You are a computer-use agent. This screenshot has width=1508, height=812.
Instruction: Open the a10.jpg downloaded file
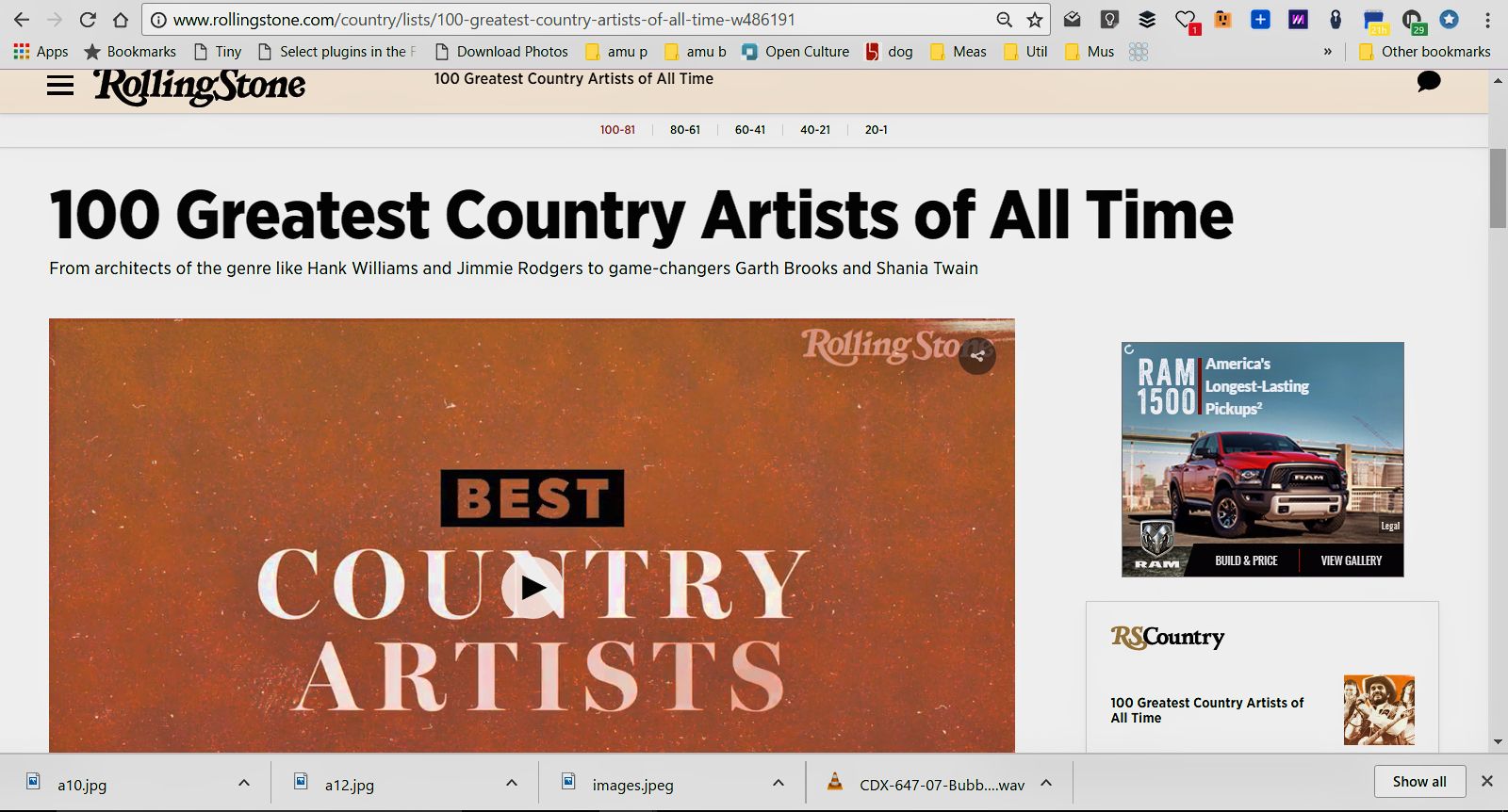click(82, 785)
